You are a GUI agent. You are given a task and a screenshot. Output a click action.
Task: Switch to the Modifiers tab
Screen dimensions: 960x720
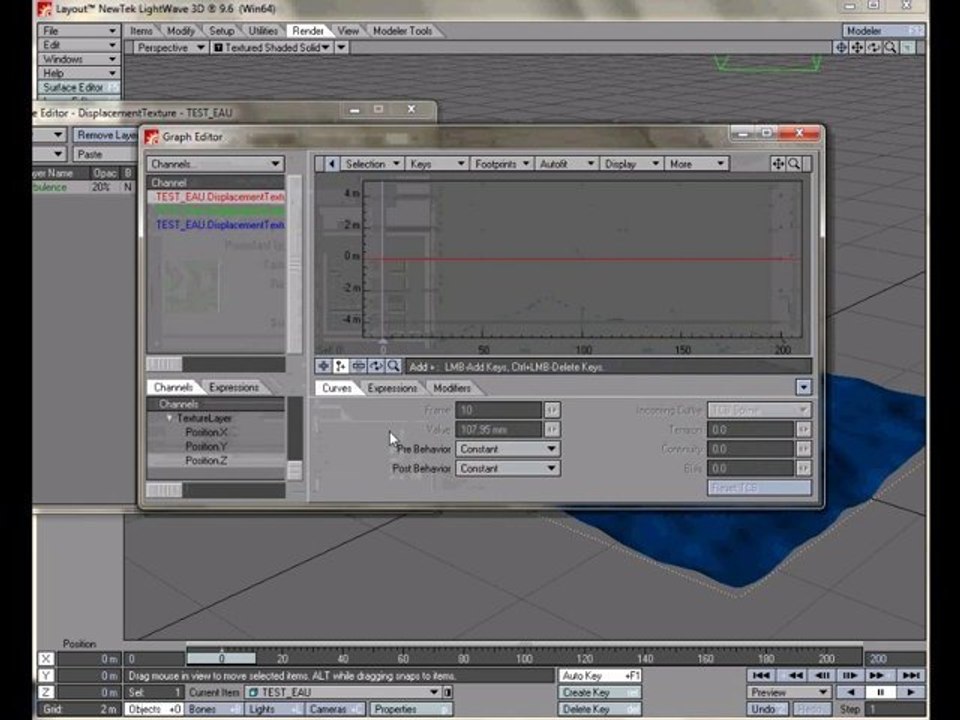[x=452, y=388]
